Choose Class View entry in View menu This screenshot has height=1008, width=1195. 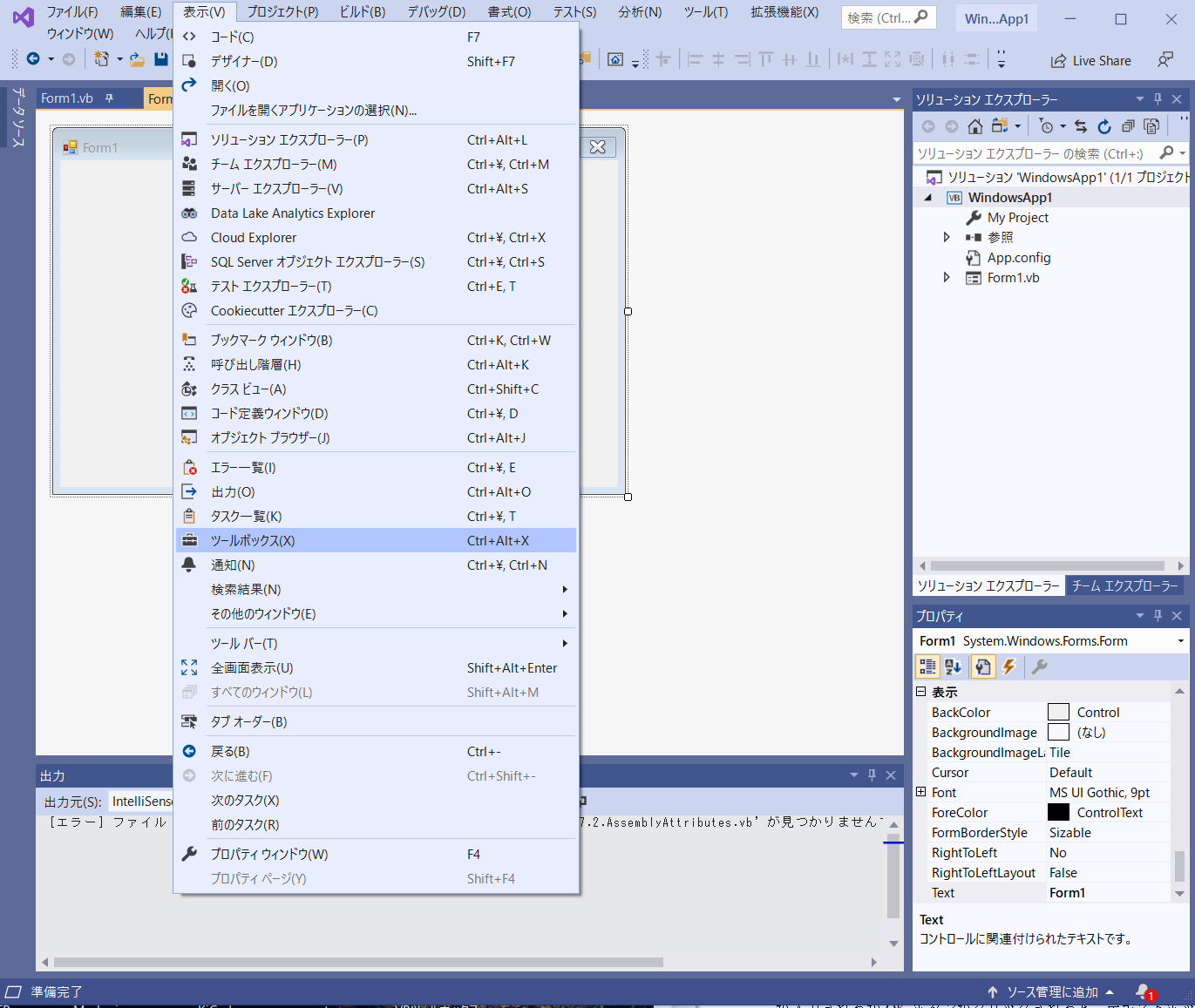376,389
